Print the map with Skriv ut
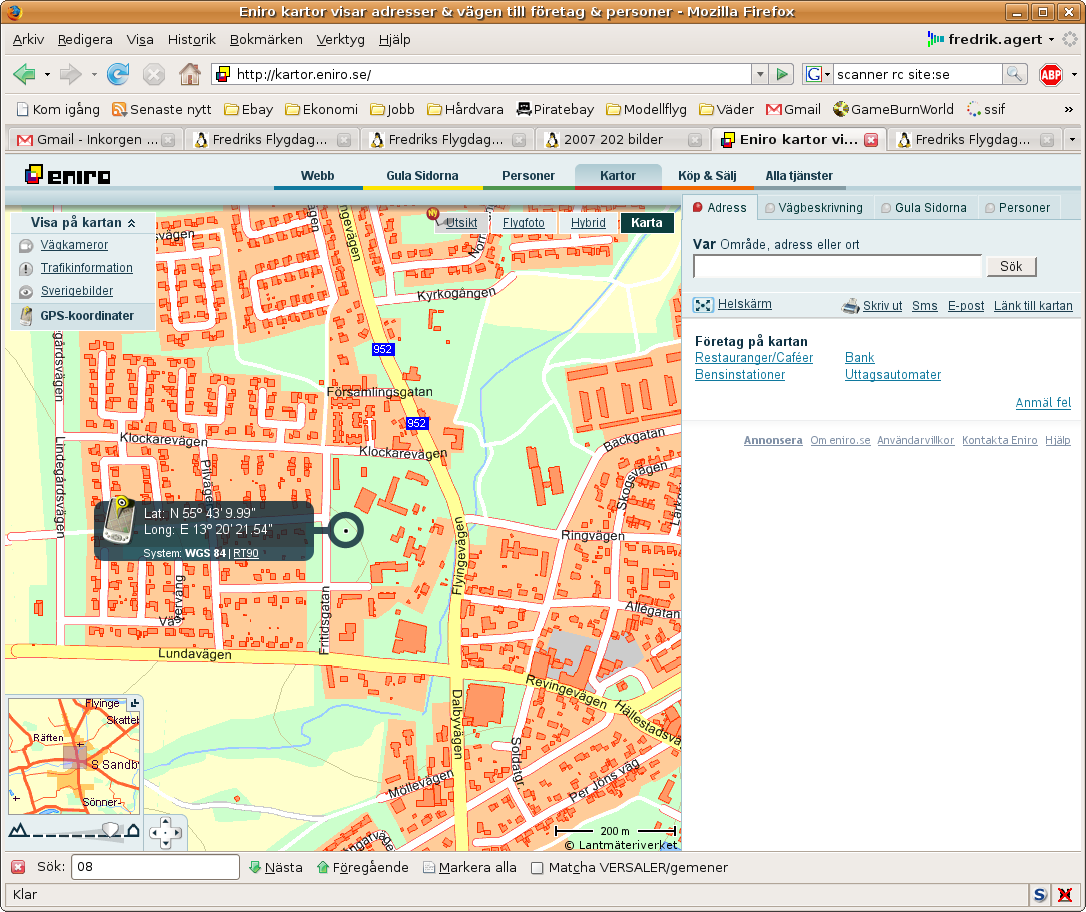Screen dimensions: 1086x912 882,306
